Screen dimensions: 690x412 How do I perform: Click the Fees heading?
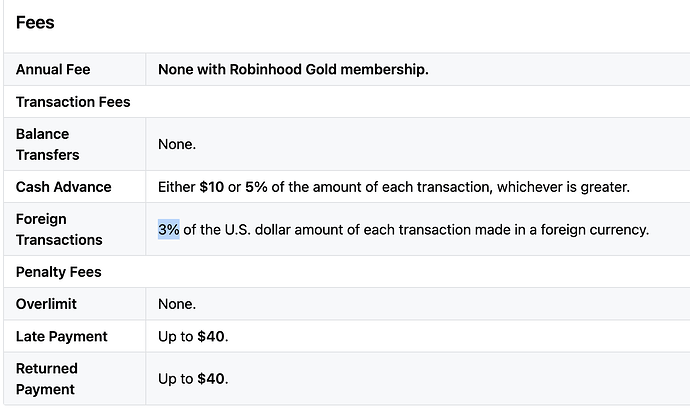[35, 22]
